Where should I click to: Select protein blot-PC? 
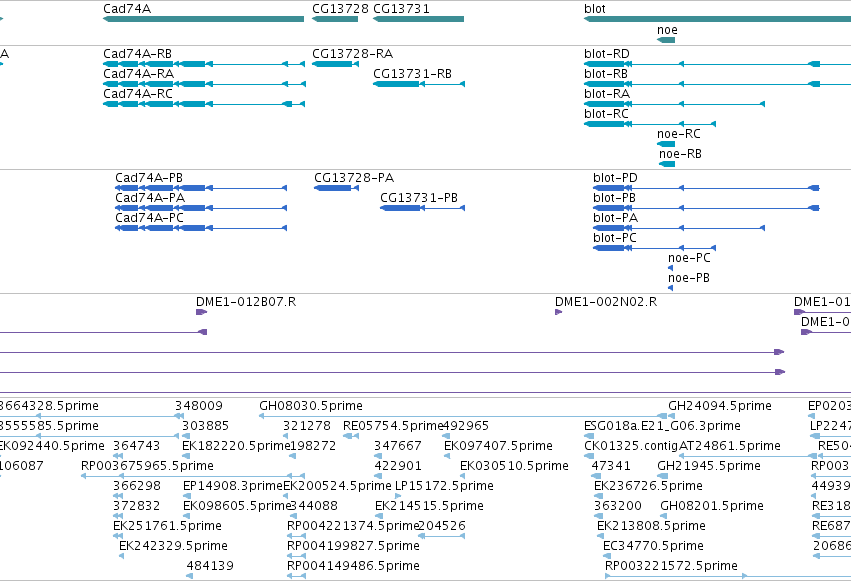click(655, 248)
